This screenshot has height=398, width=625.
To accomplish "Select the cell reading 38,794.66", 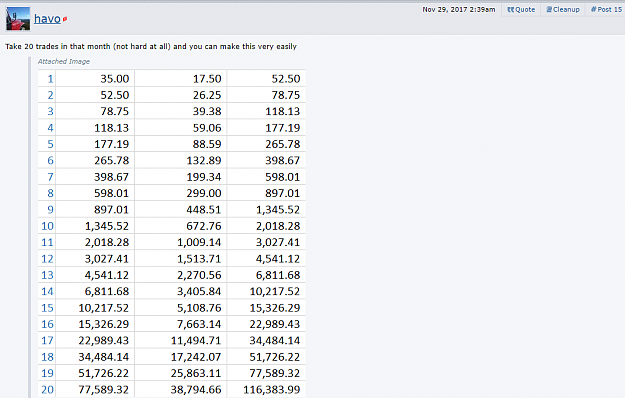I will [181, 389].
